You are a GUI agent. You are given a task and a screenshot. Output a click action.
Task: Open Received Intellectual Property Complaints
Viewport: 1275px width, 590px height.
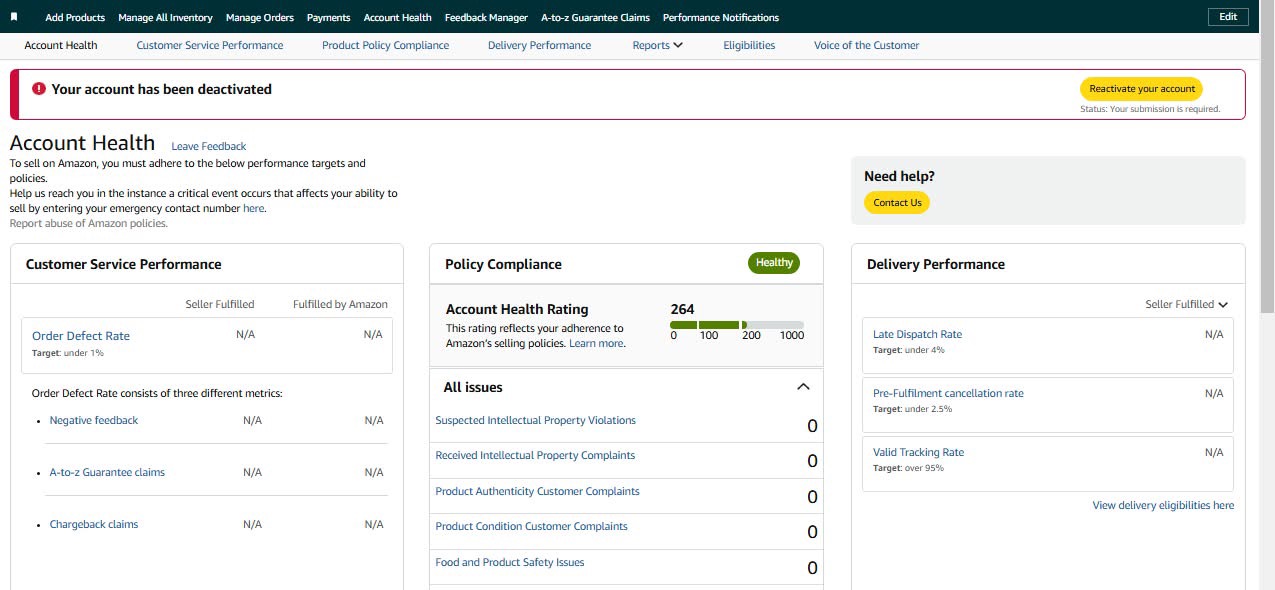pos(535,455)
